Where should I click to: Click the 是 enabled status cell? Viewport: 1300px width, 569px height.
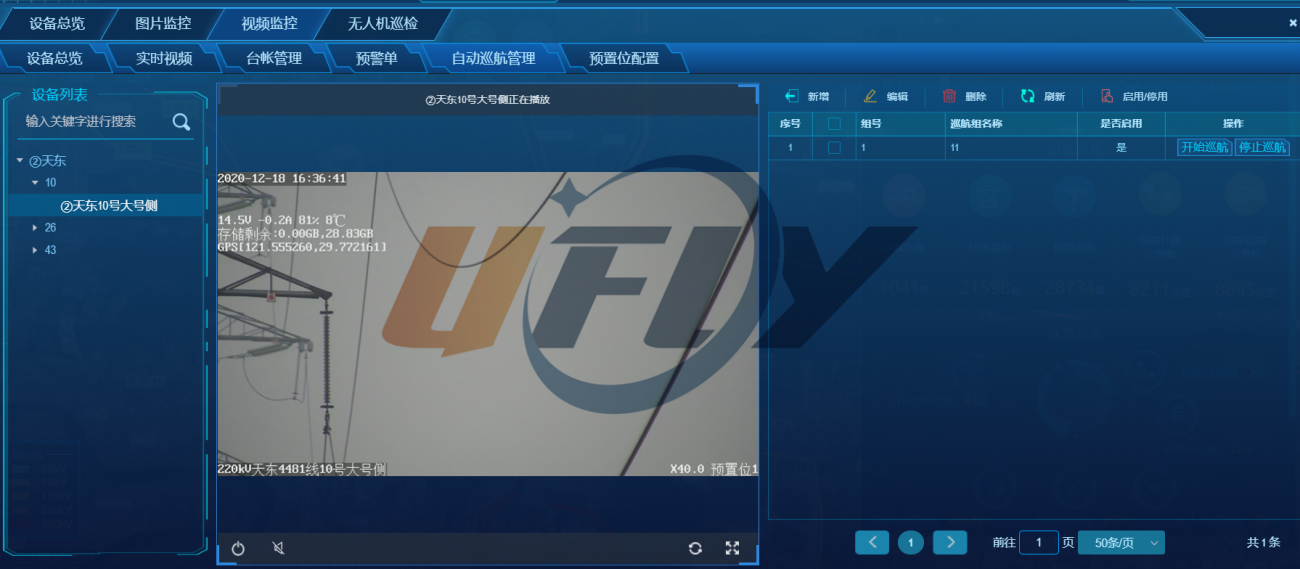(x=1121, y=147)
